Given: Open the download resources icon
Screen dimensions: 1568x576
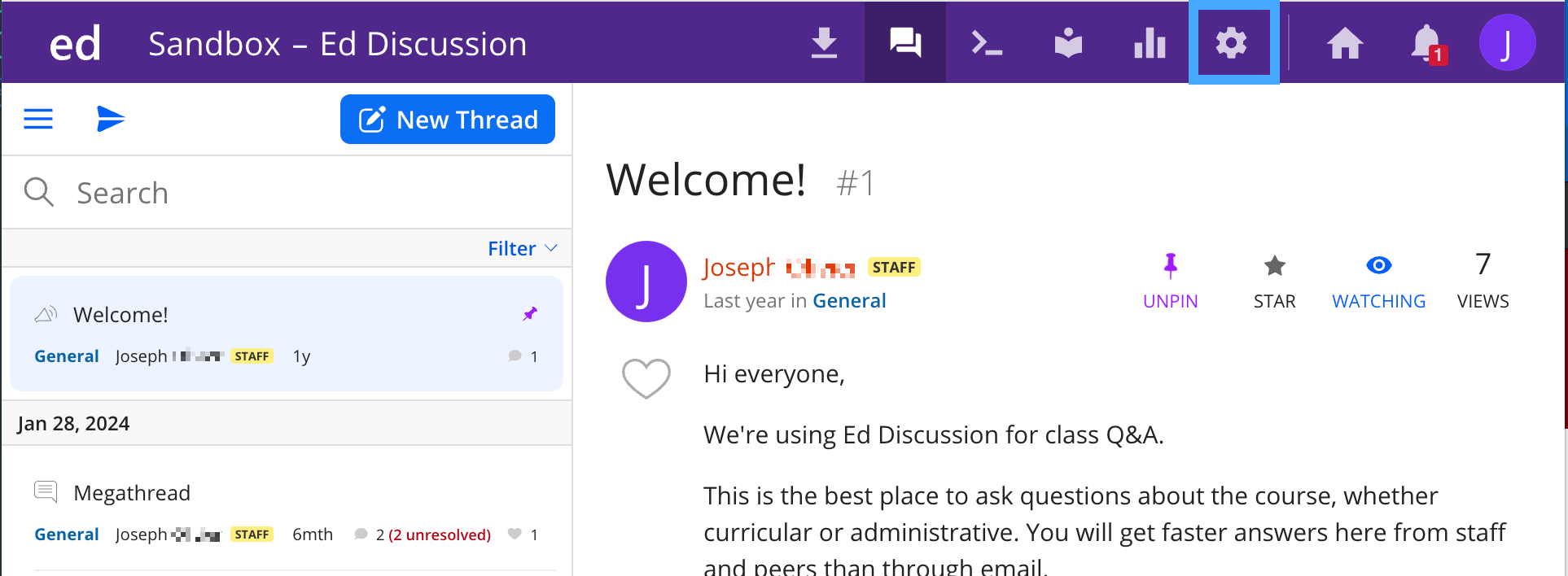Looking at the screenshot, I should [824, 42].
